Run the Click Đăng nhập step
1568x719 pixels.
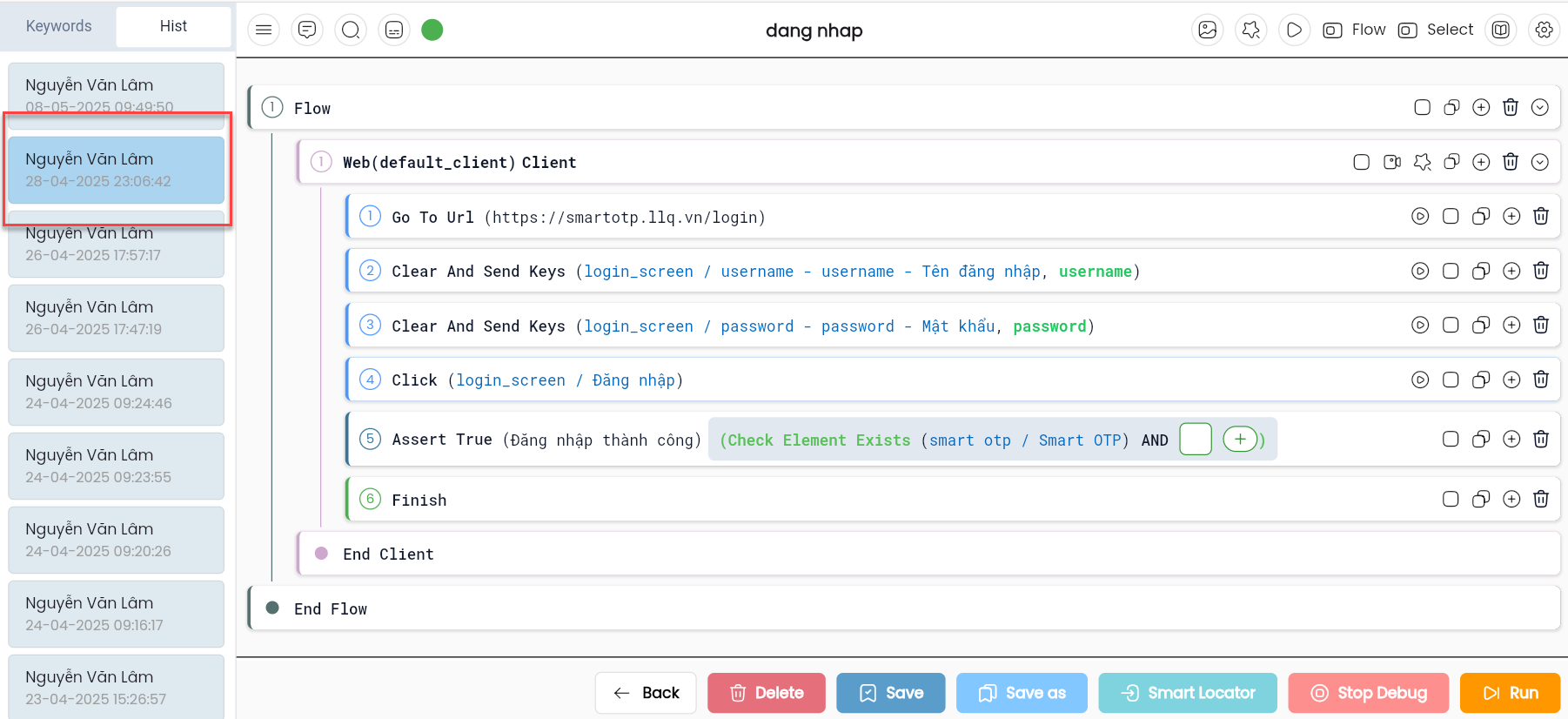1420,380
